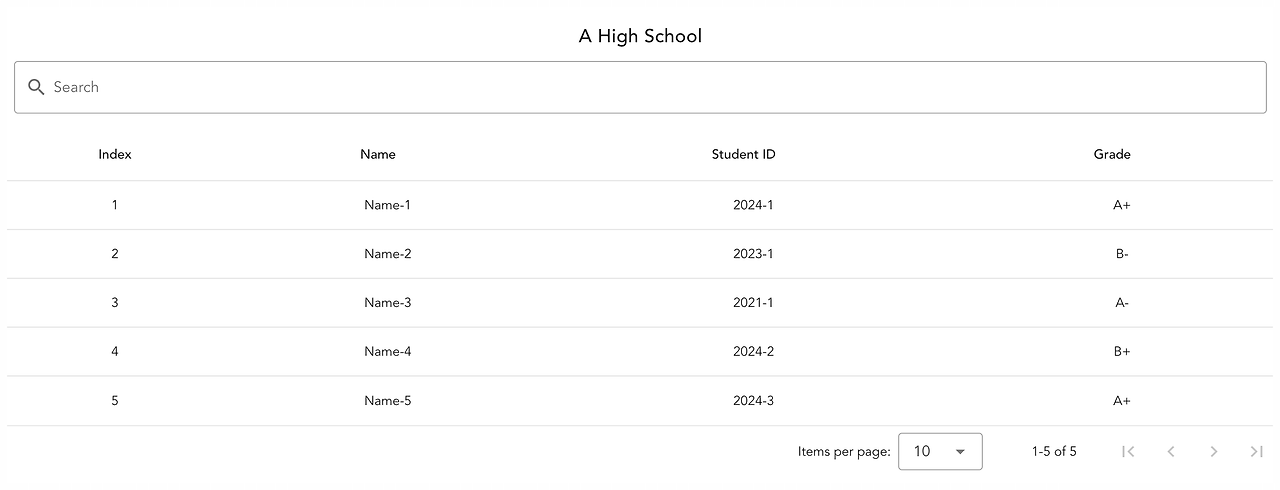Go to first page icon
The height and width of the screenshot is (490, 1280).
[x=1128, y=452]
